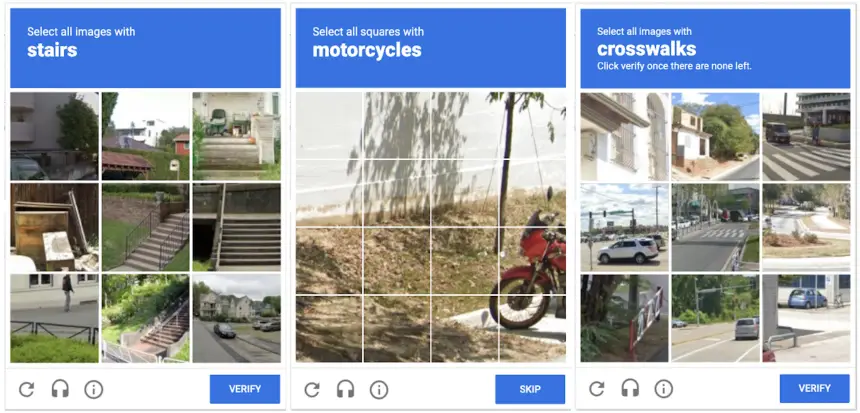Viewport: 860px width, 413px height.
Task: Show help info for motorcycles challenge
Action: click(379, 389)
